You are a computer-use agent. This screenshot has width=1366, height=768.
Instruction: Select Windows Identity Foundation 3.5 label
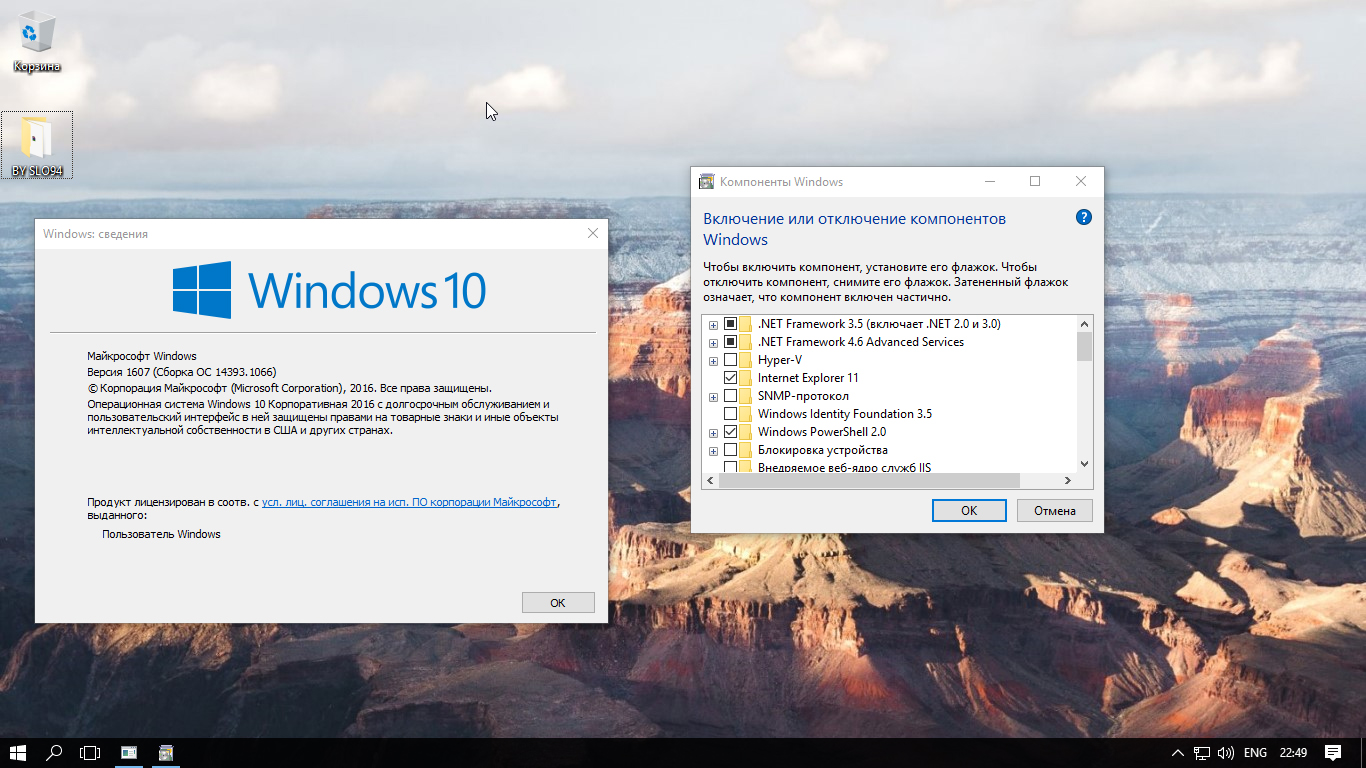[845, 414]
